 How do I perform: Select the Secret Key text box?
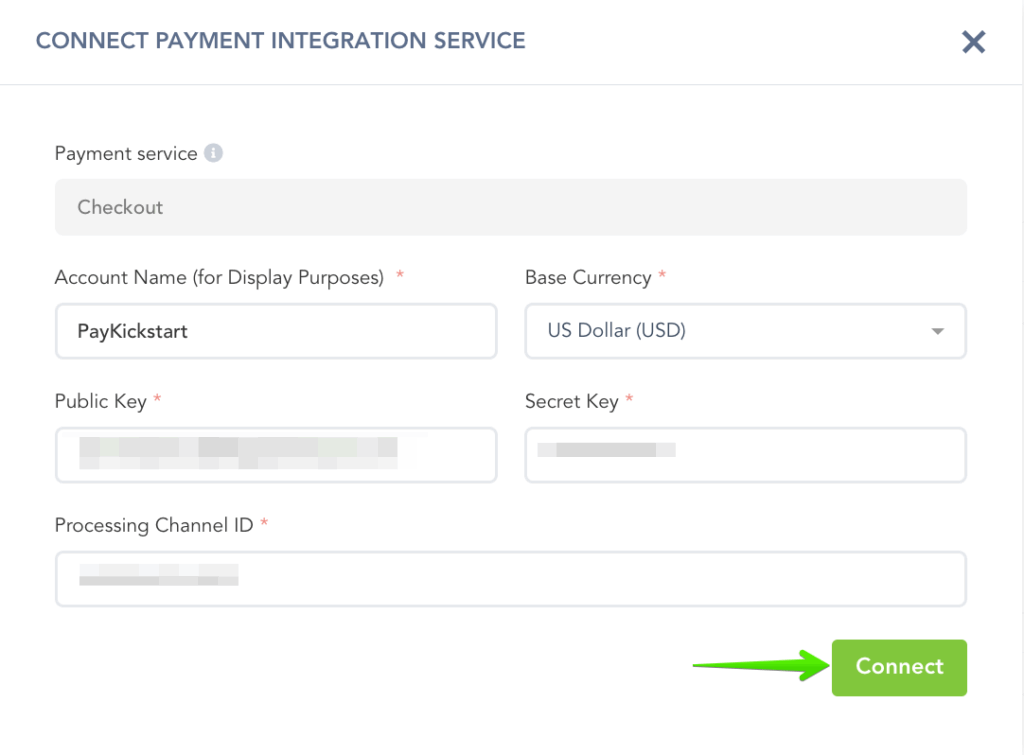pyautogui.click(x=745, y=455)
